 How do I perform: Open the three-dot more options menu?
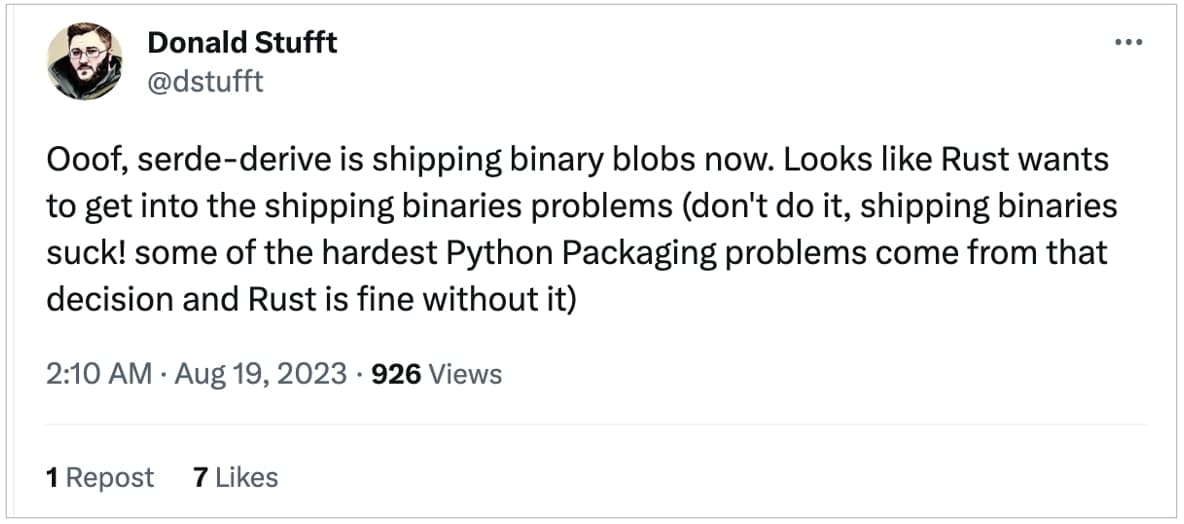click(1127, 42)
